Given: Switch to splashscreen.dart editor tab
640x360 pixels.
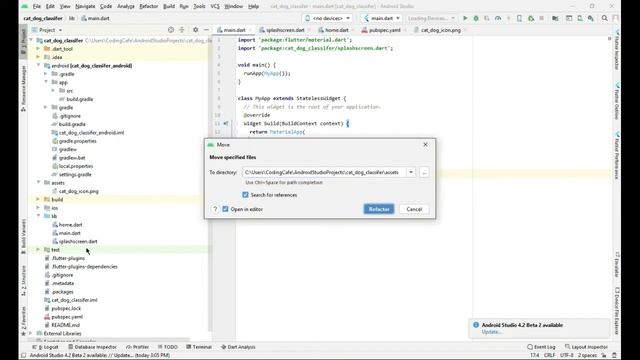Looking at the screenshot, I should coord(284,30).
